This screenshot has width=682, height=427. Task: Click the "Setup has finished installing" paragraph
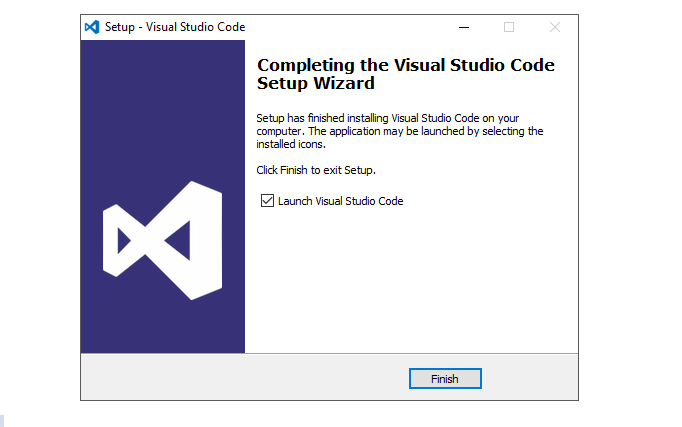pos(400,131)
